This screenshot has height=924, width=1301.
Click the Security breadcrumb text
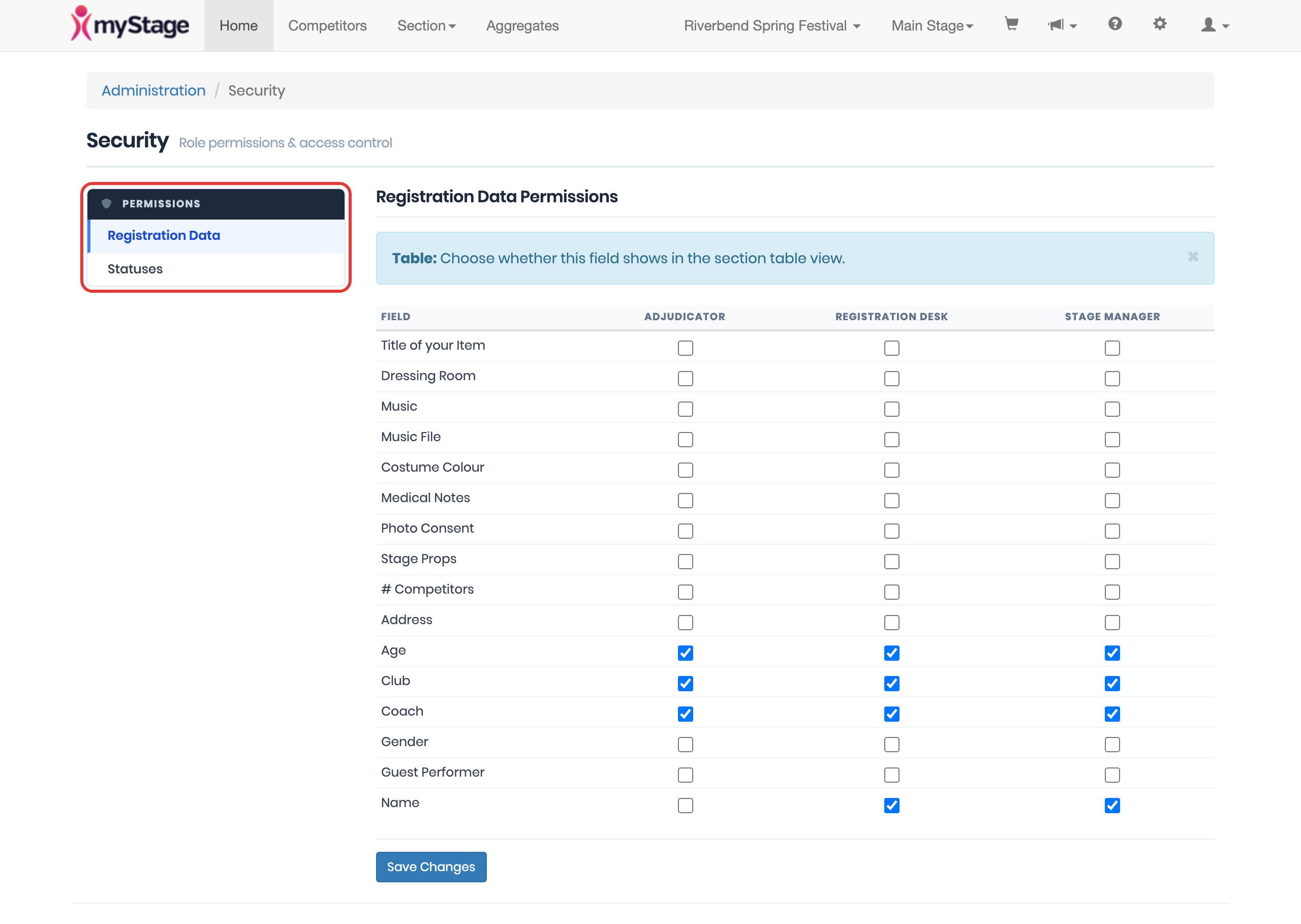[x=257, y=90]
